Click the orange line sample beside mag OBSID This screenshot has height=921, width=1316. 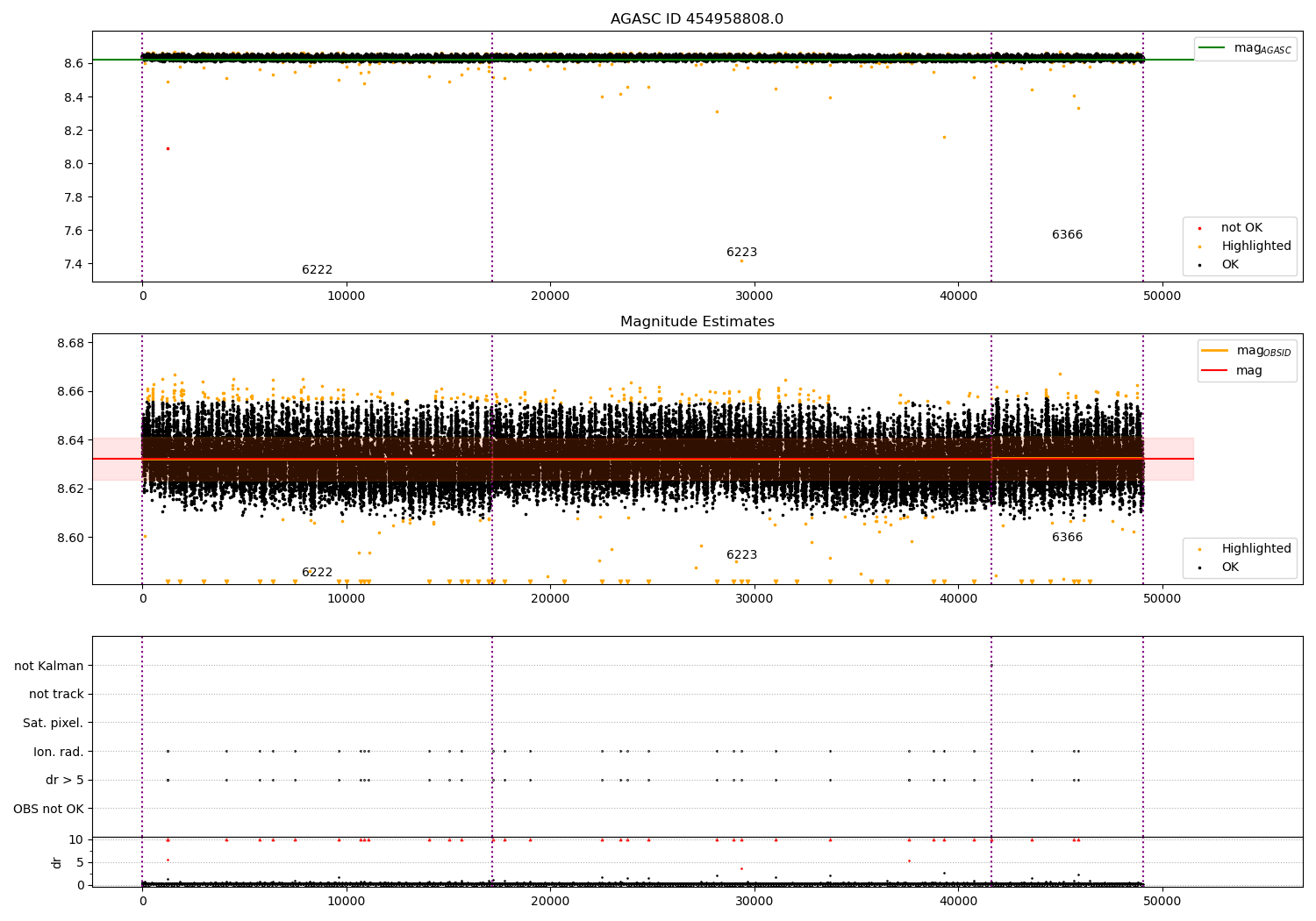pos(1215,351)
